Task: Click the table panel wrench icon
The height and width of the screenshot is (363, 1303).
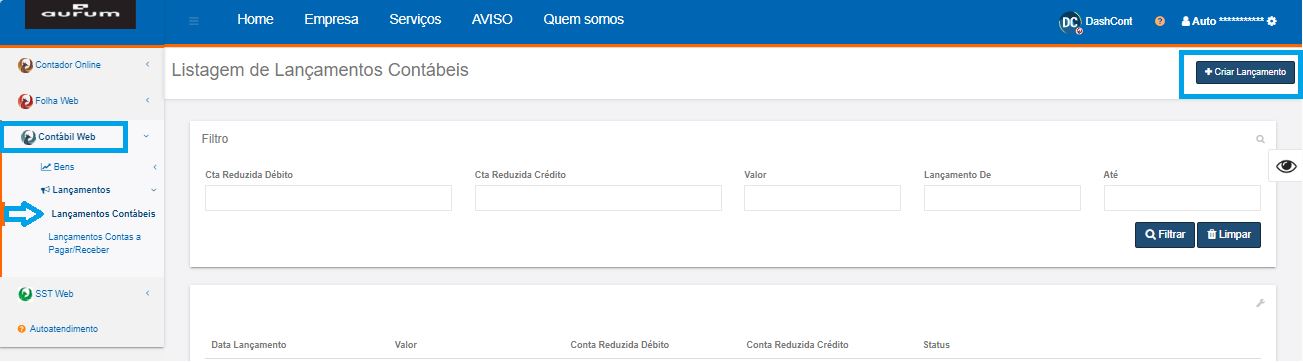Action: coord(1261,304)
